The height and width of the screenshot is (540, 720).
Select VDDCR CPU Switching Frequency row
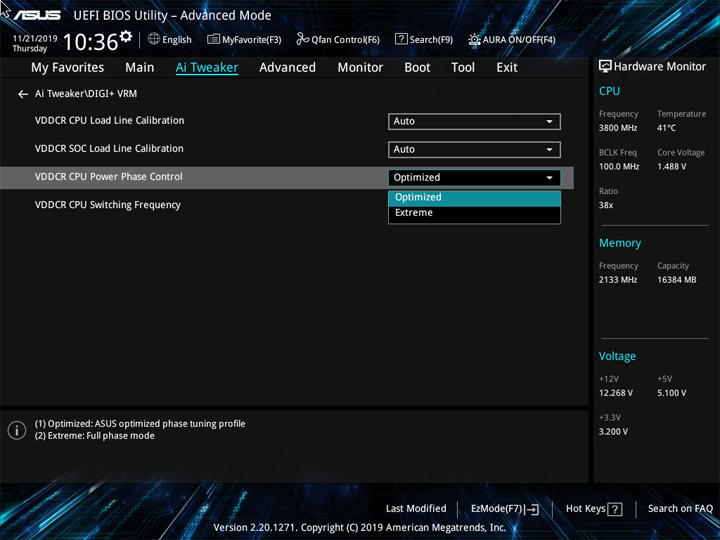pyautogui.click(x=287, y=205)
